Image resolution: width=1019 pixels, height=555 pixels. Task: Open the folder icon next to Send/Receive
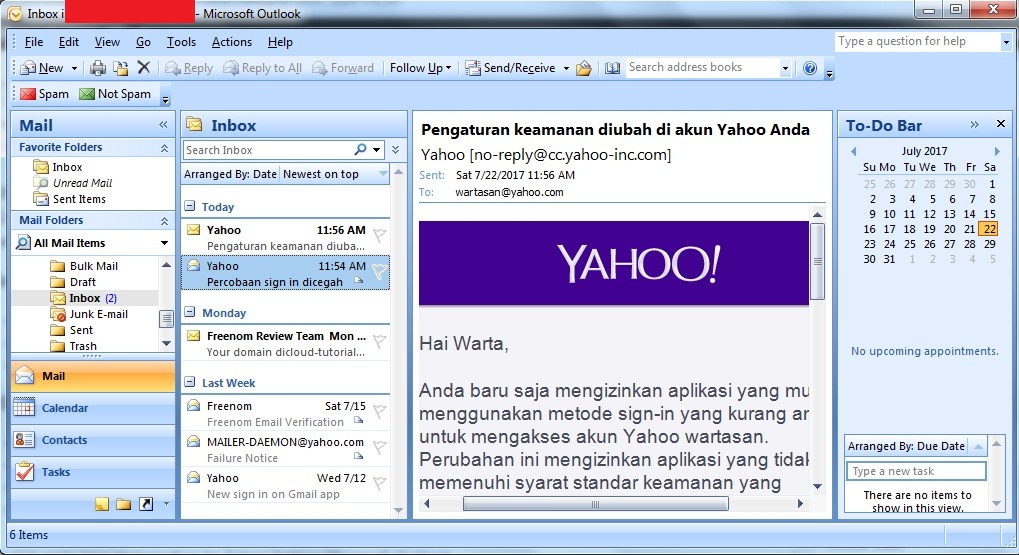tap(584, 68)
